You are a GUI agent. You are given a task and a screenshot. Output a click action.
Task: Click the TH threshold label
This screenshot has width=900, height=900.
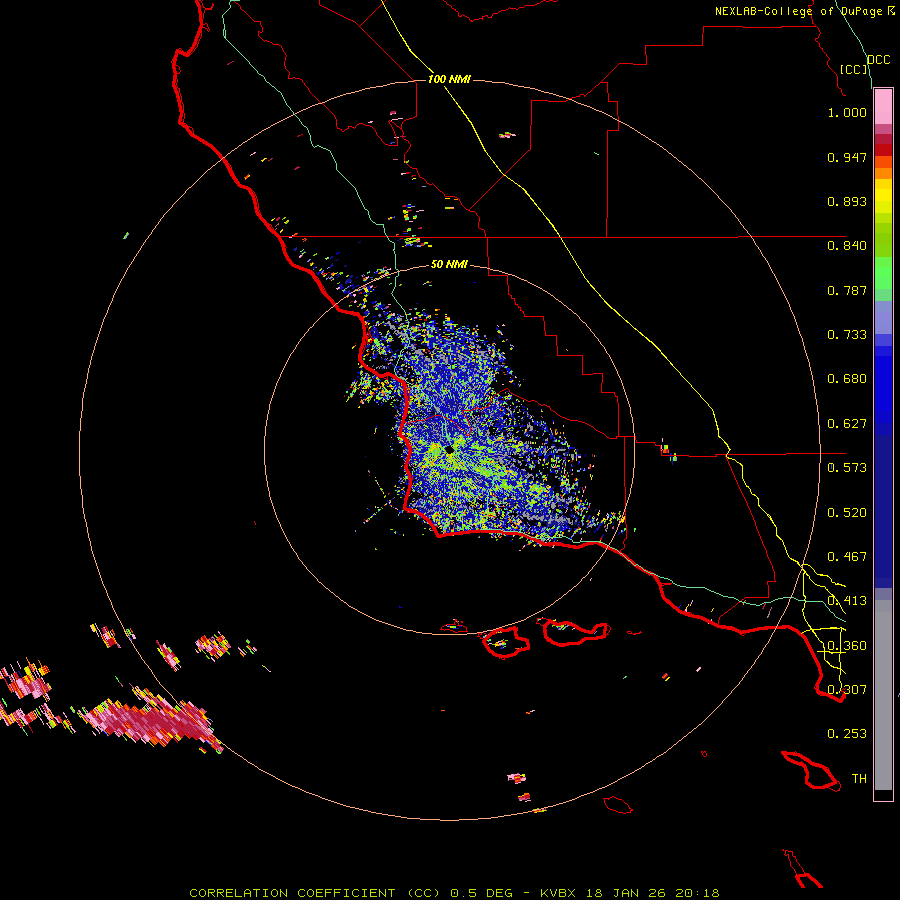tap(859, 779)
